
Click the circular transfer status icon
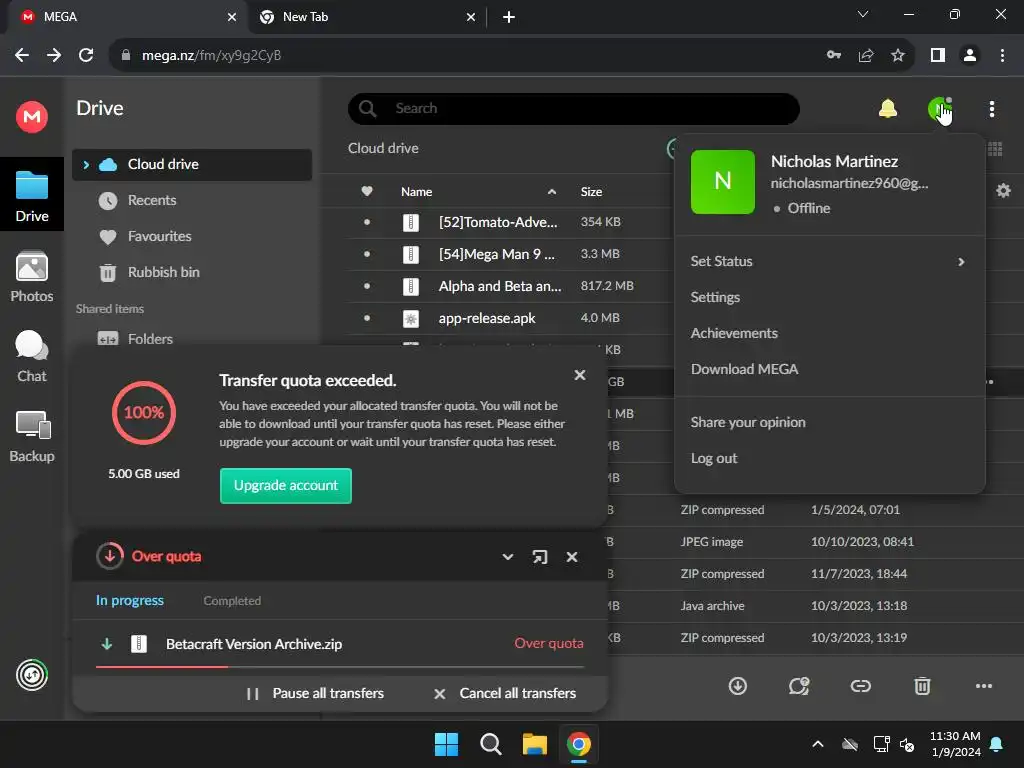[32, 675]
